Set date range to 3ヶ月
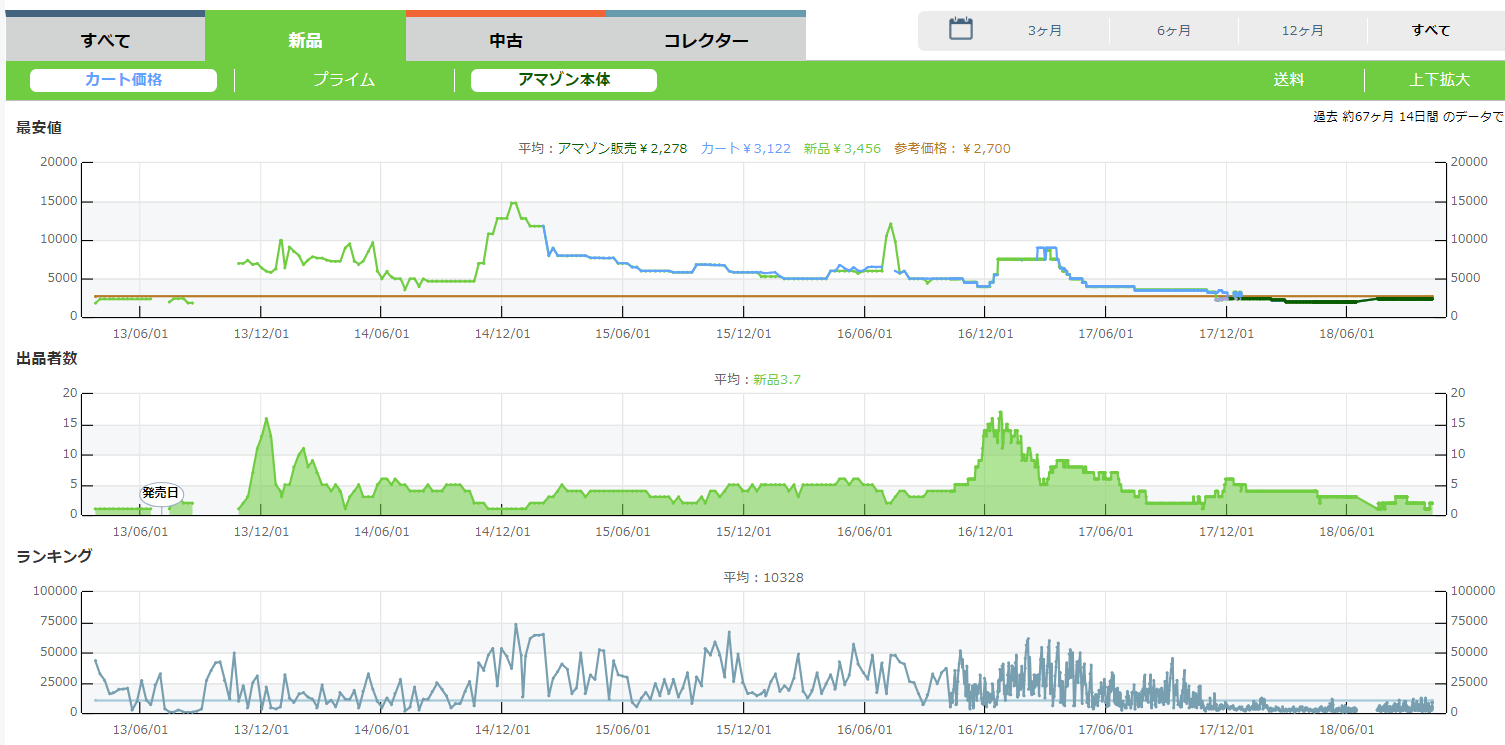This screenshot has width=1505, height=745. (1045, 31)
